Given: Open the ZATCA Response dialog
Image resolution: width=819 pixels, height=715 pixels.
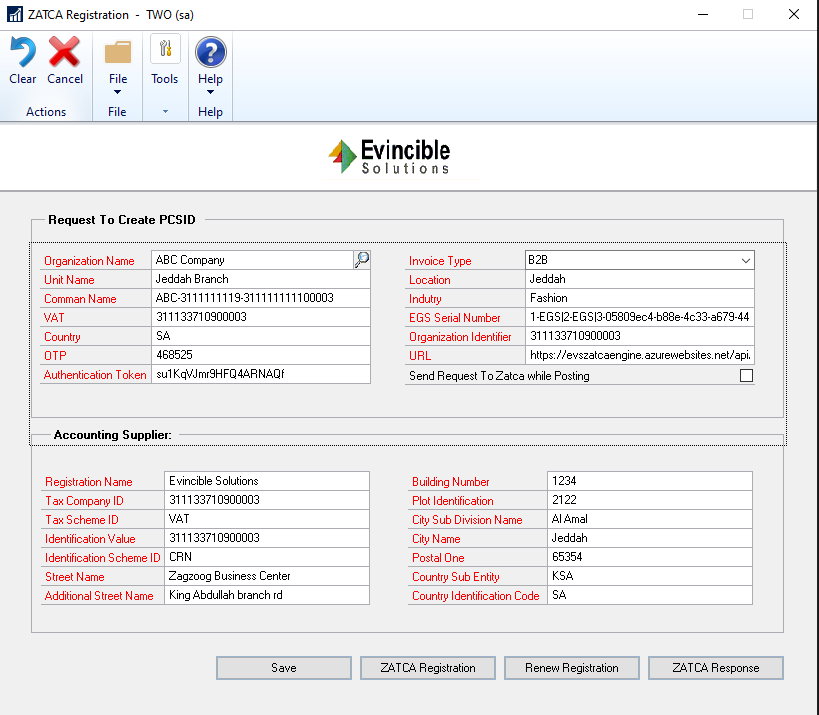Looking at the screenshot, I should coord(715,668).
